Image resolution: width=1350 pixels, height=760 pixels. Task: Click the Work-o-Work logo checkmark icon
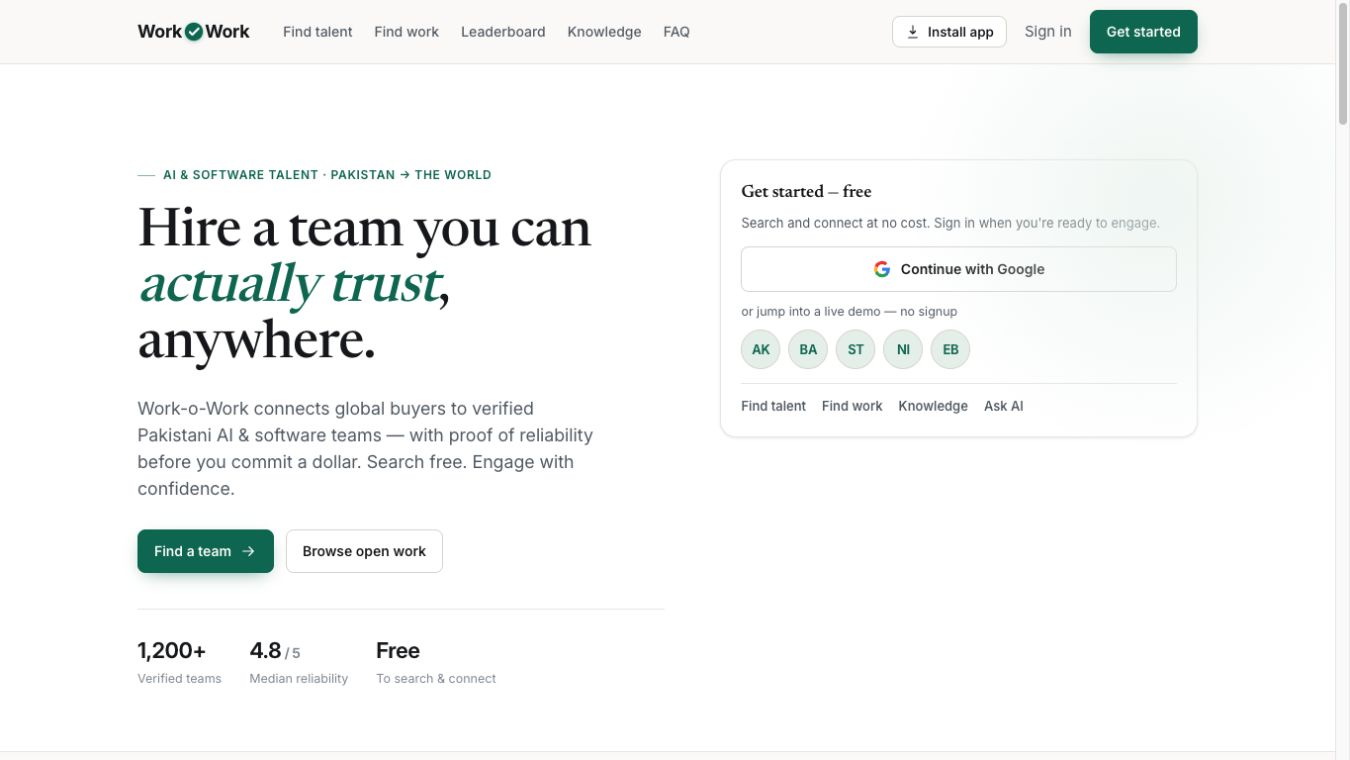tap(194, 32)
